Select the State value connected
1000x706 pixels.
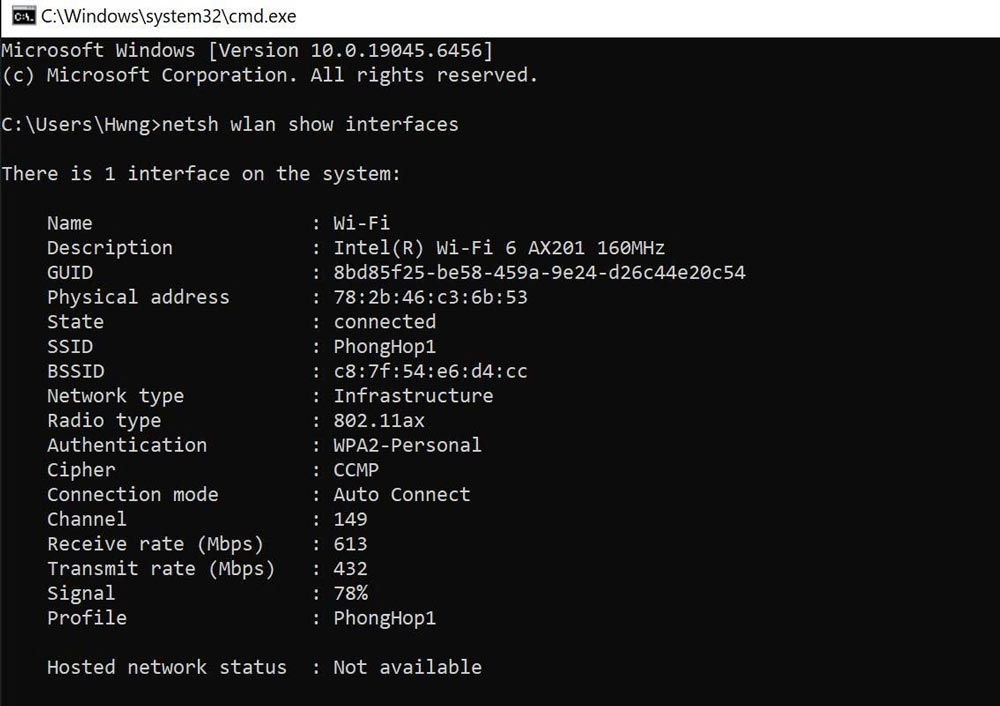384,321
